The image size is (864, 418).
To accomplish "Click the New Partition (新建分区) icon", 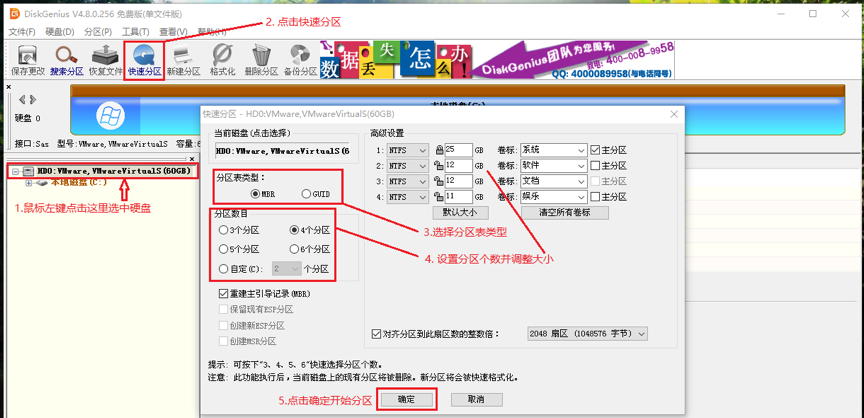I will pos(183,61).
